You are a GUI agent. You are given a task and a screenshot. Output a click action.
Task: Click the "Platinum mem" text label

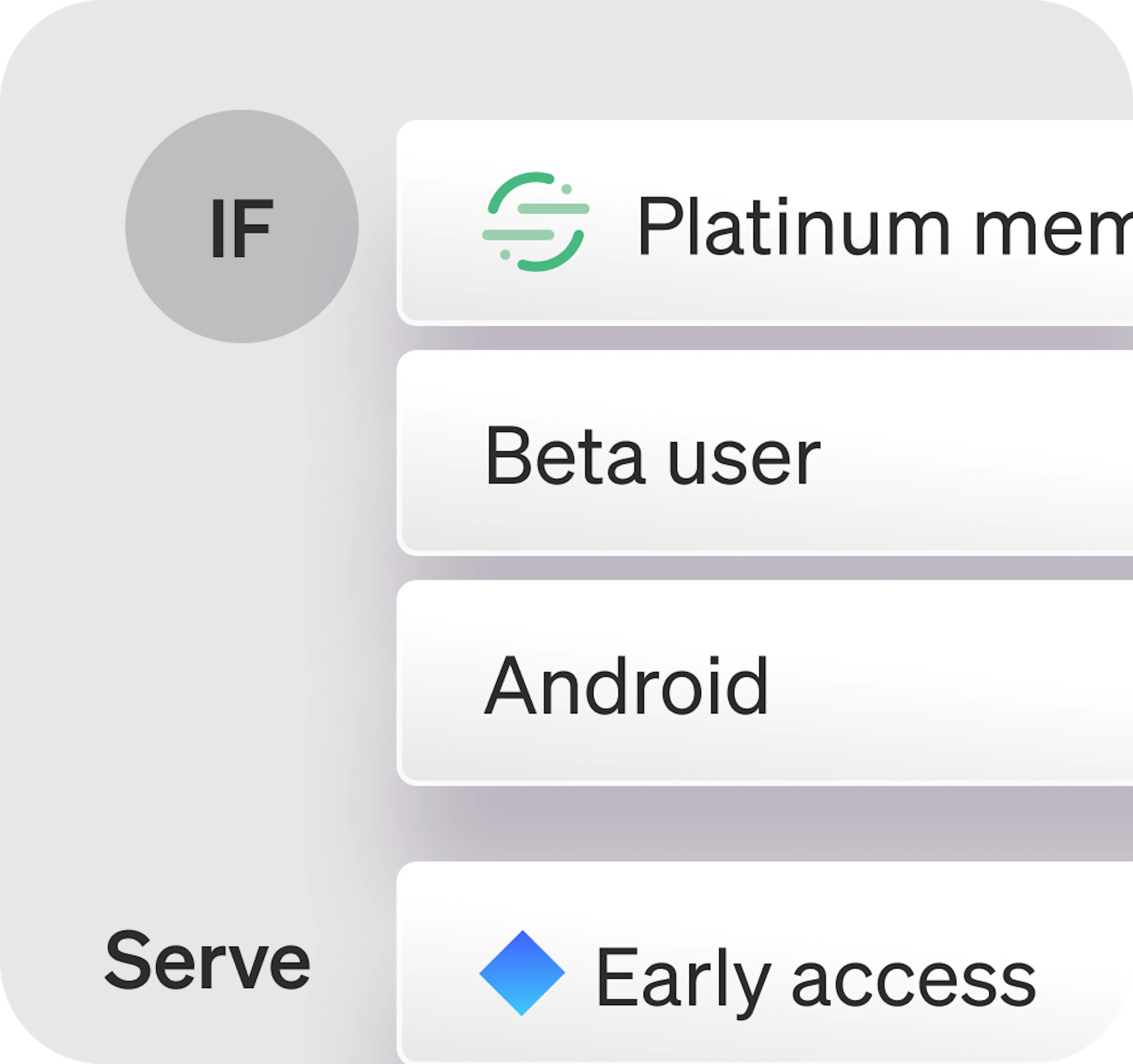coord(883,226)
